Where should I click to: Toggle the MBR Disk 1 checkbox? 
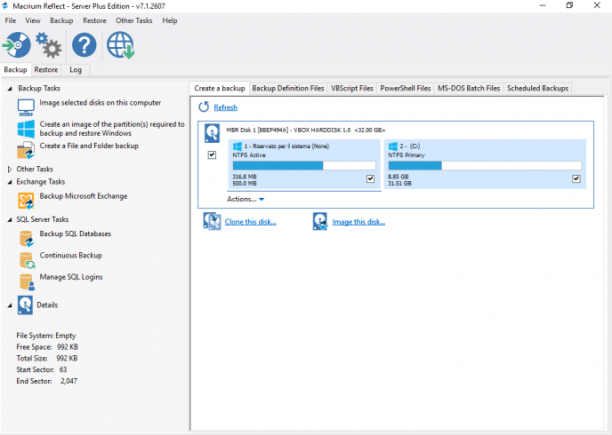pos(212,155)
